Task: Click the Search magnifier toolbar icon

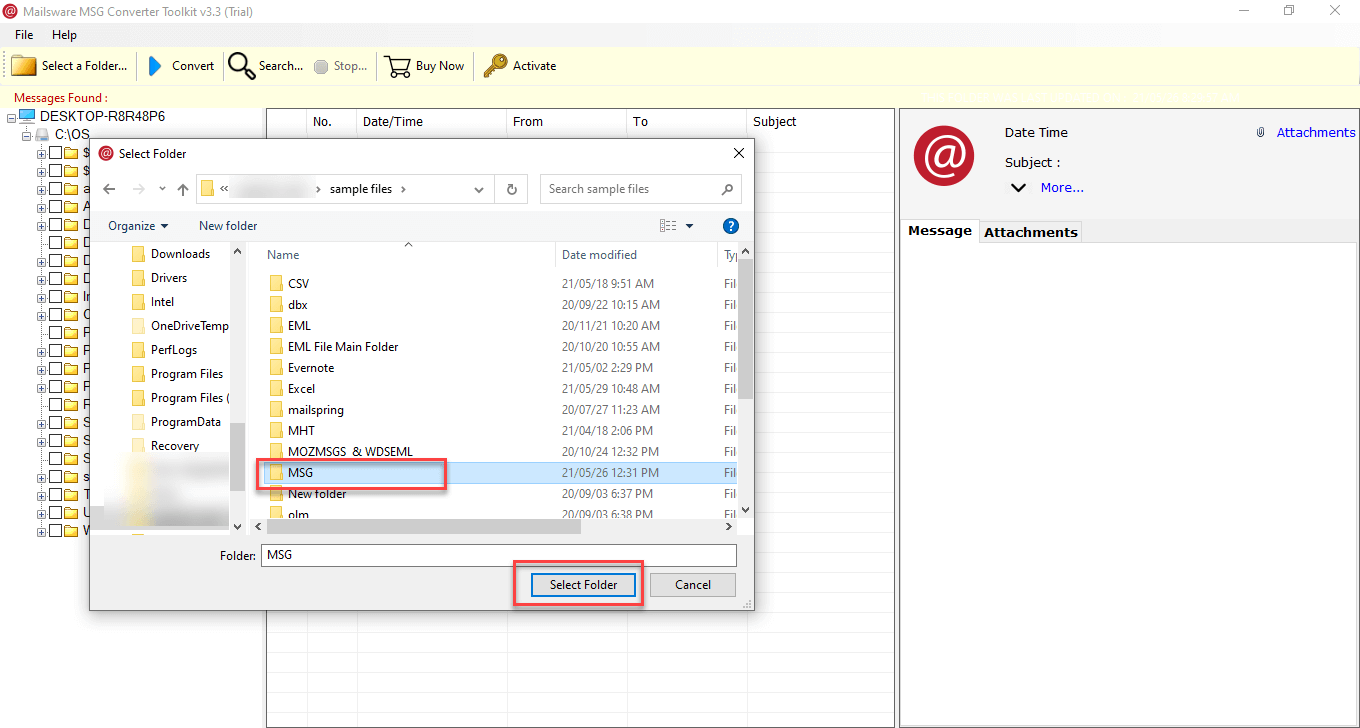Action: (x=241, y=66)
